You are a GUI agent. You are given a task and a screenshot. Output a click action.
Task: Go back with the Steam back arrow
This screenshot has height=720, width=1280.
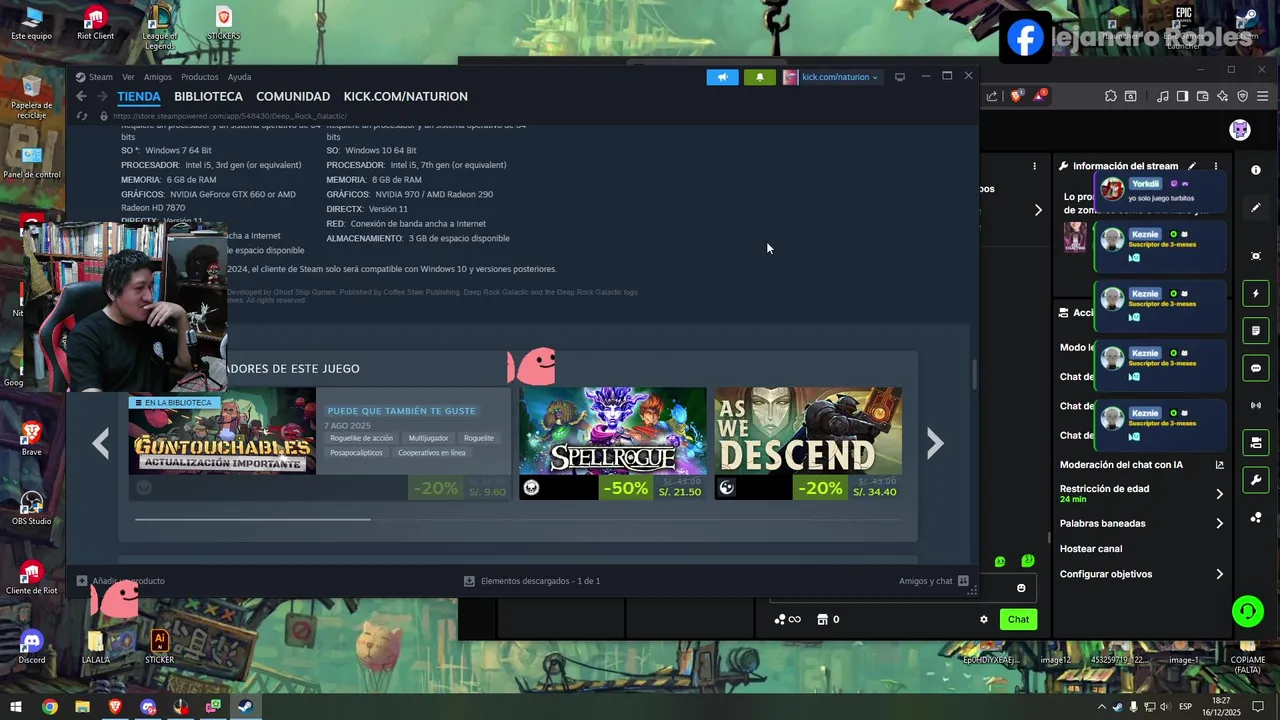pos(81,97)
